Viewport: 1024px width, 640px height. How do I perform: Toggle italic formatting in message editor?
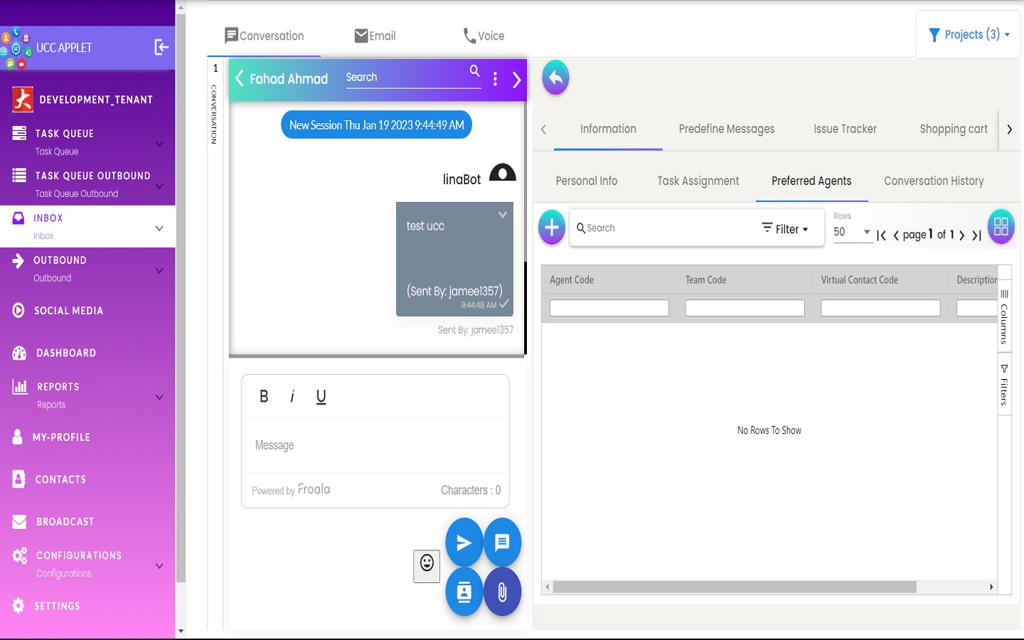pyautogui.click(x=292, y=396)
